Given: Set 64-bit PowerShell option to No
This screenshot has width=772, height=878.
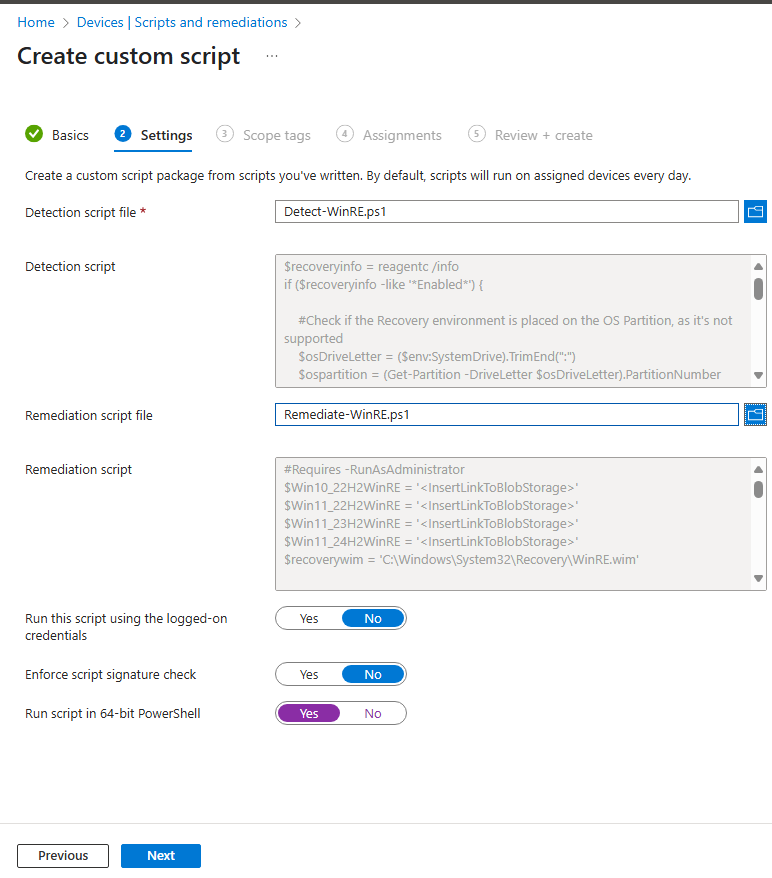Looking at the screenshot, I should tap(373, 713).
